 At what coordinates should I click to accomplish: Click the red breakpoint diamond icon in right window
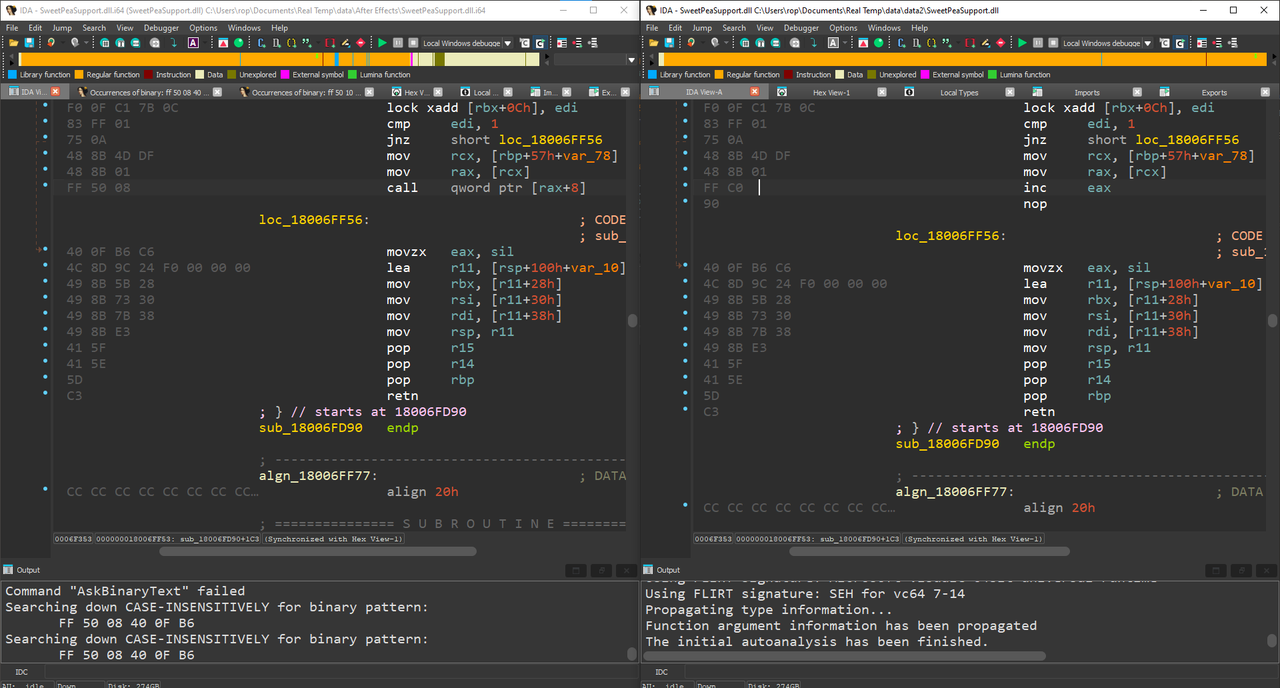1001,43
